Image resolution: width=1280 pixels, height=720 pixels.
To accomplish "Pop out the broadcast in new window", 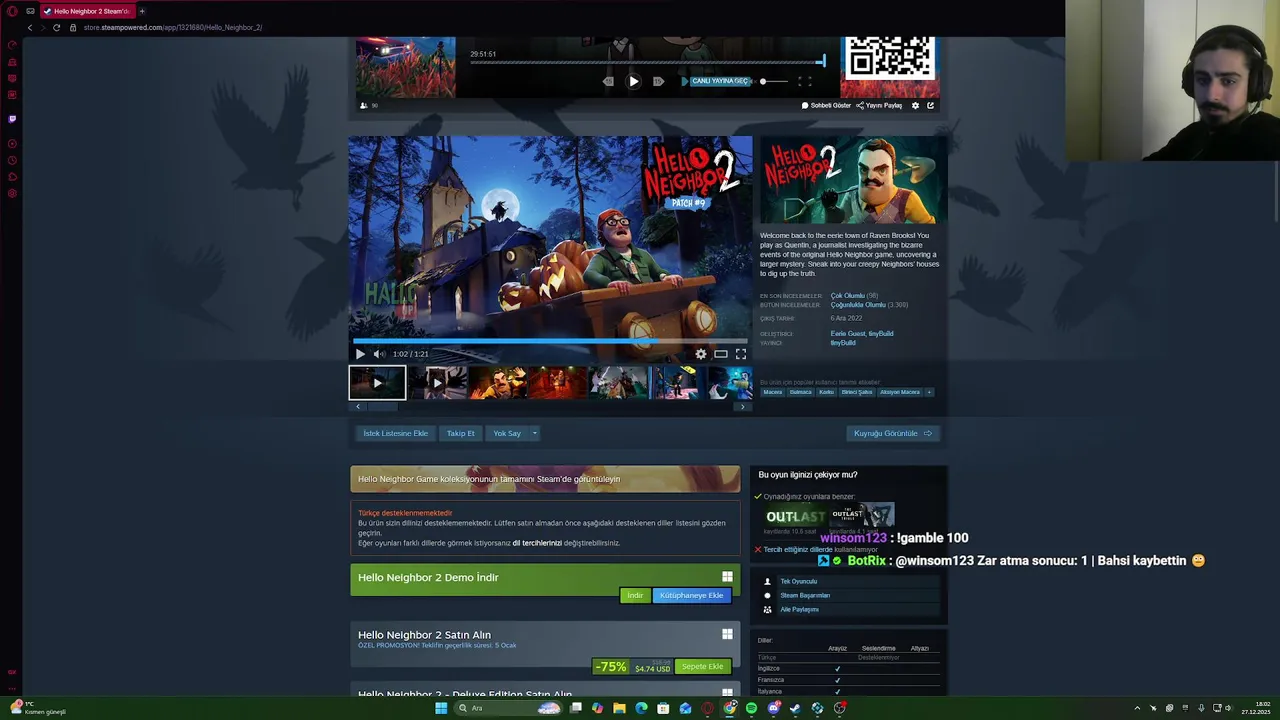I will [931, 105].
